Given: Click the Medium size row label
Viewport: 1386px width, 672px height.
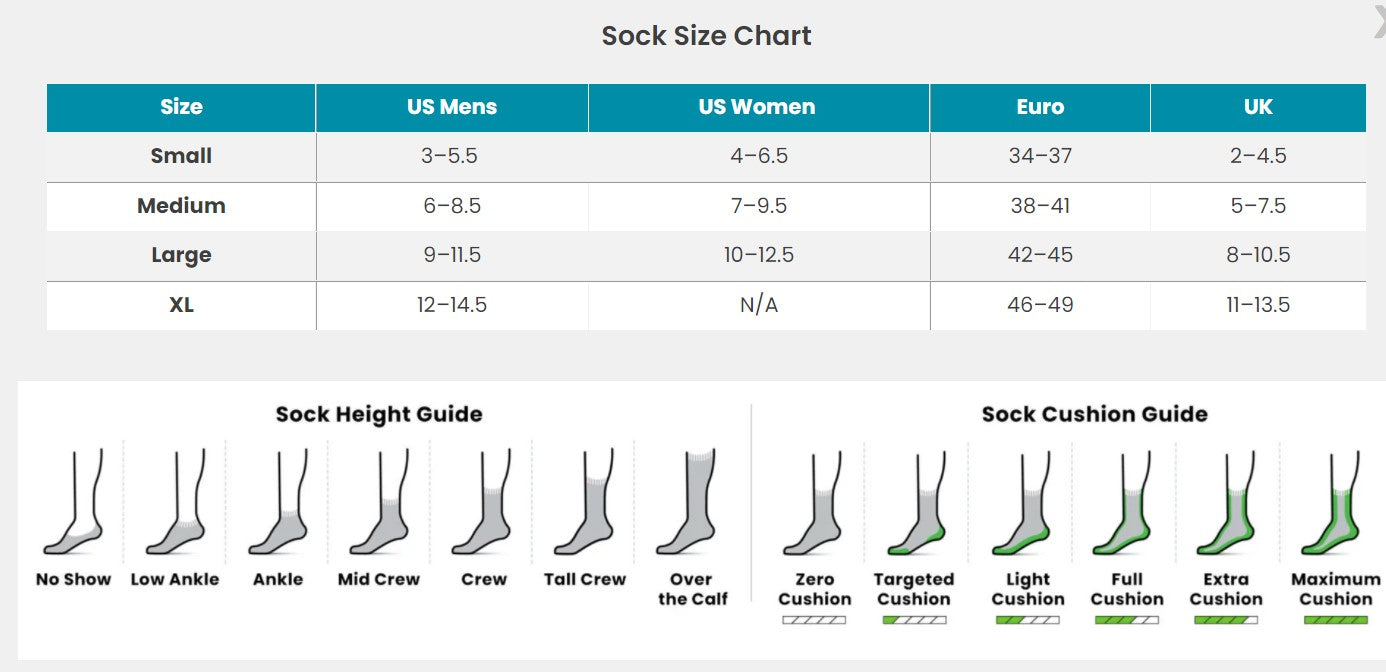Looking at the screenshot, I should [181, 206].
